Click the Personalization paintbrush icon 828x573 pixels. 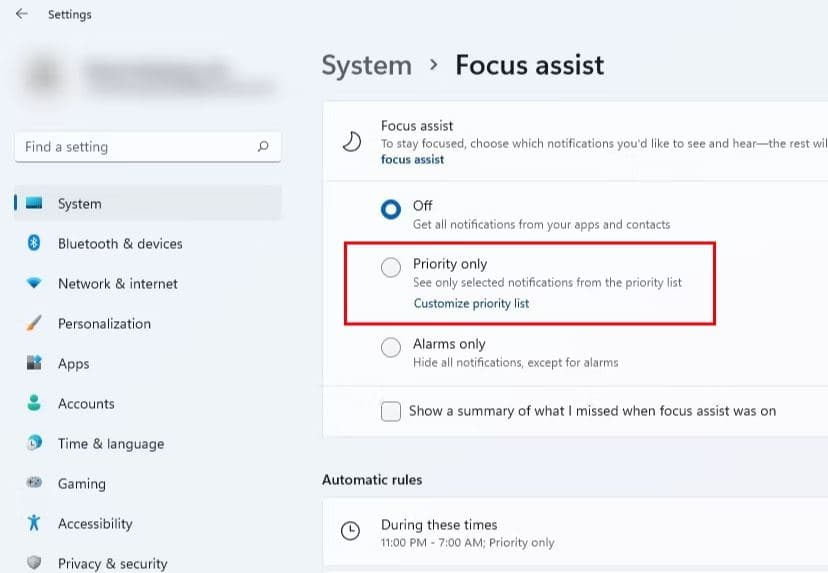tap(34, 323)
